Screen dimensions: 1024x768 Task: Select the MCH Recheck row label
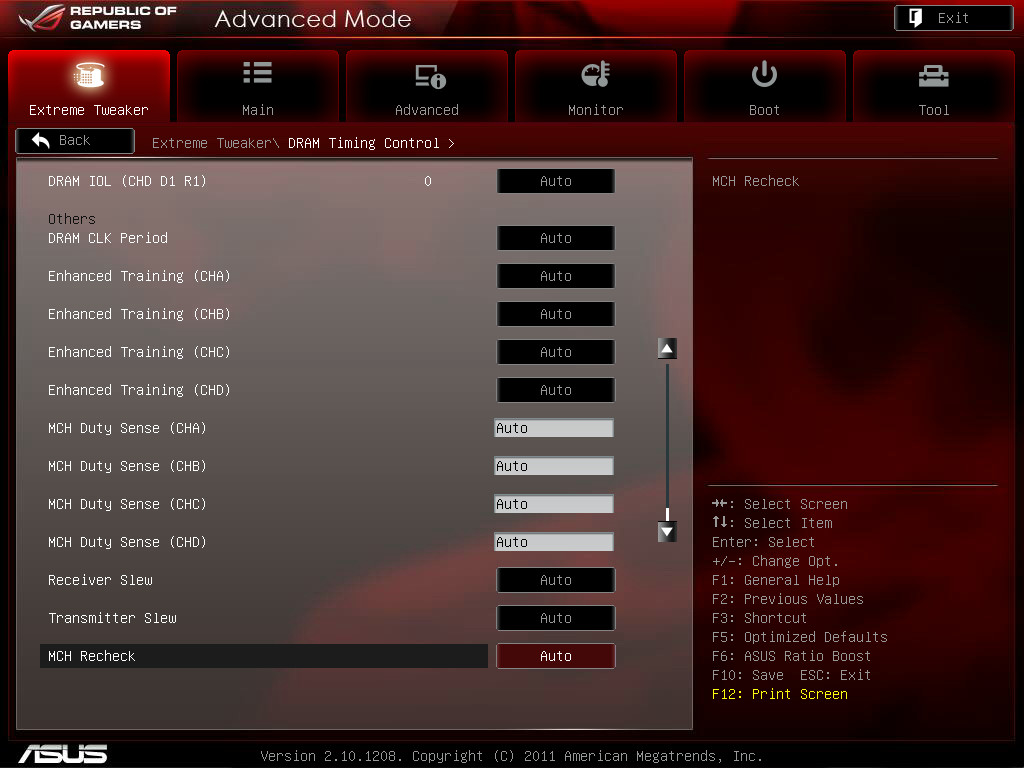(x=91, y=656)
